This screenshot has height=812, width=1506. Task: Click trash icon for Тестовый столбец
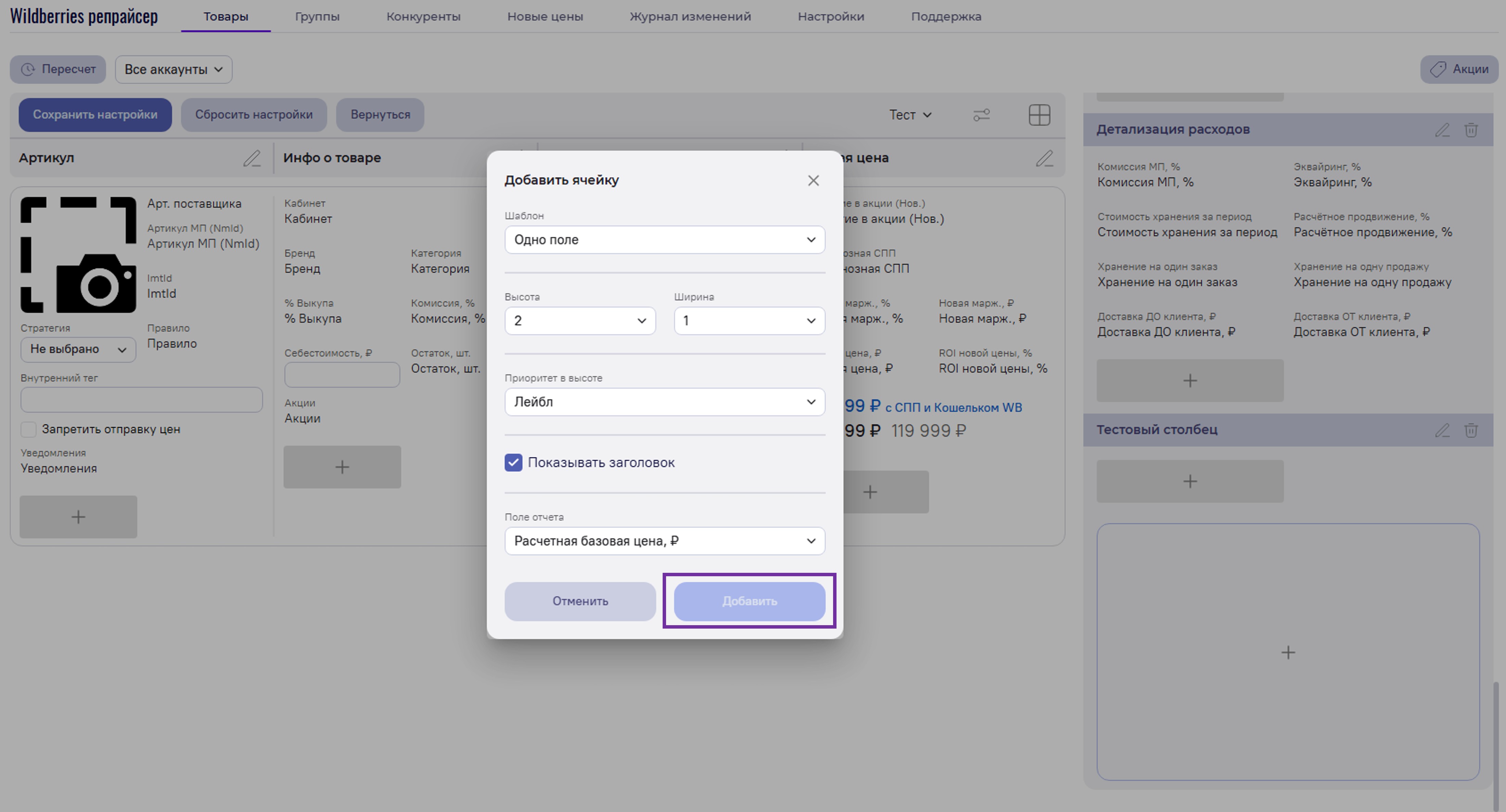pos(1471,430)
